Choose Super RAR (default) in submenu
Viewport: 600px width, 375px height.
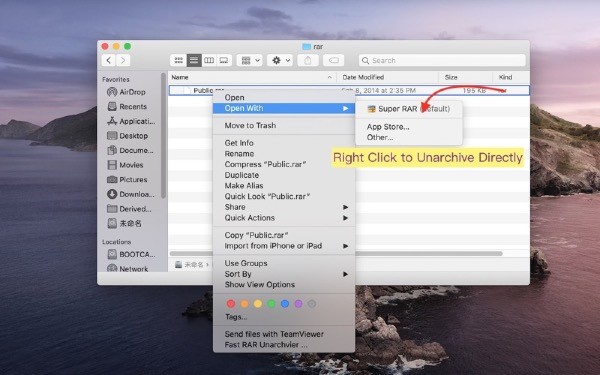click(409, 109)
